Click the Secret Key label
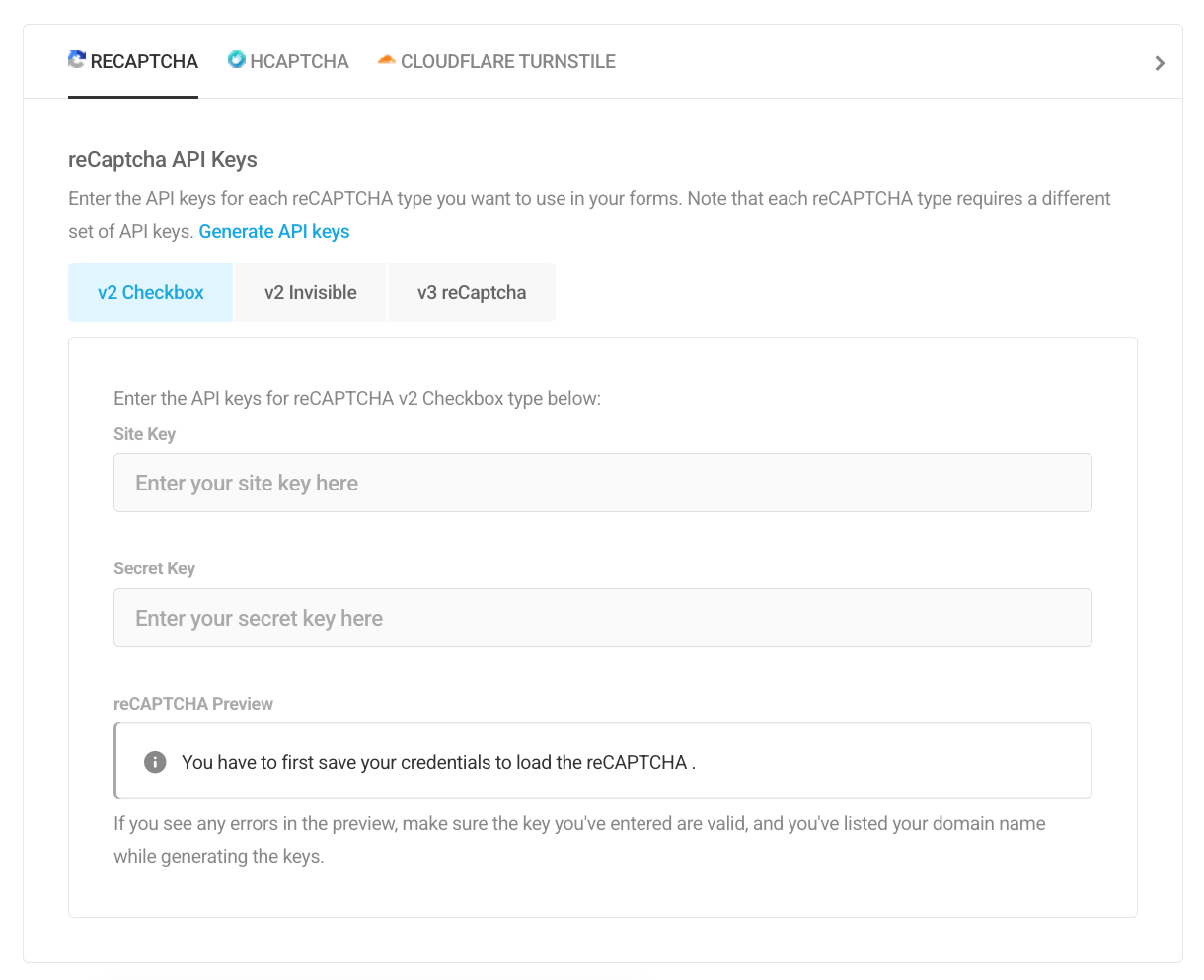This screenshot has height=980, width=1204. [x=155, y=568]
